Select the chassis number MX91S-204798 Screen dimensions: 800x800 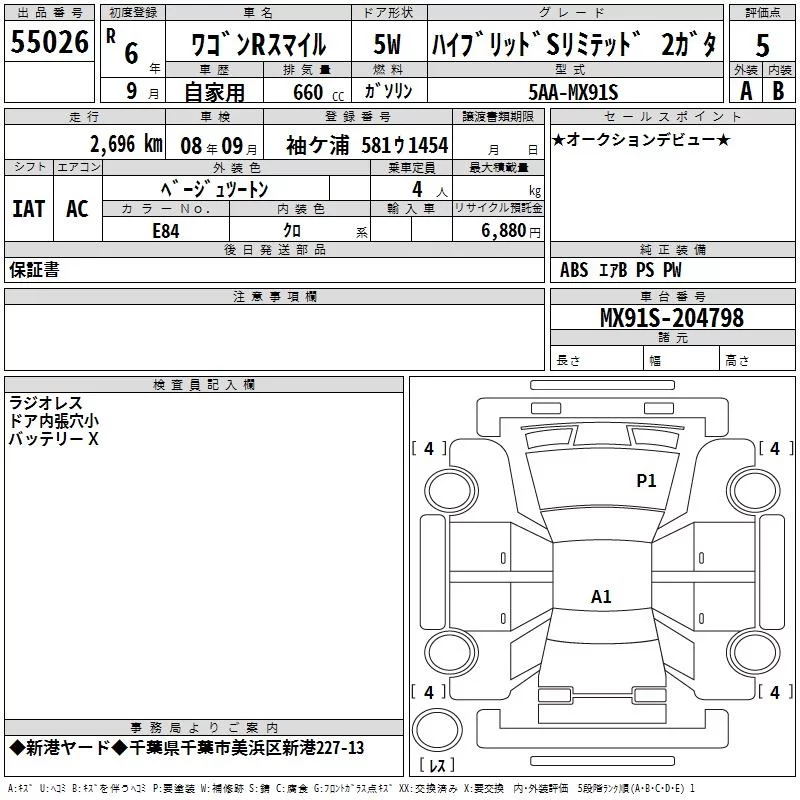(671, 318)
